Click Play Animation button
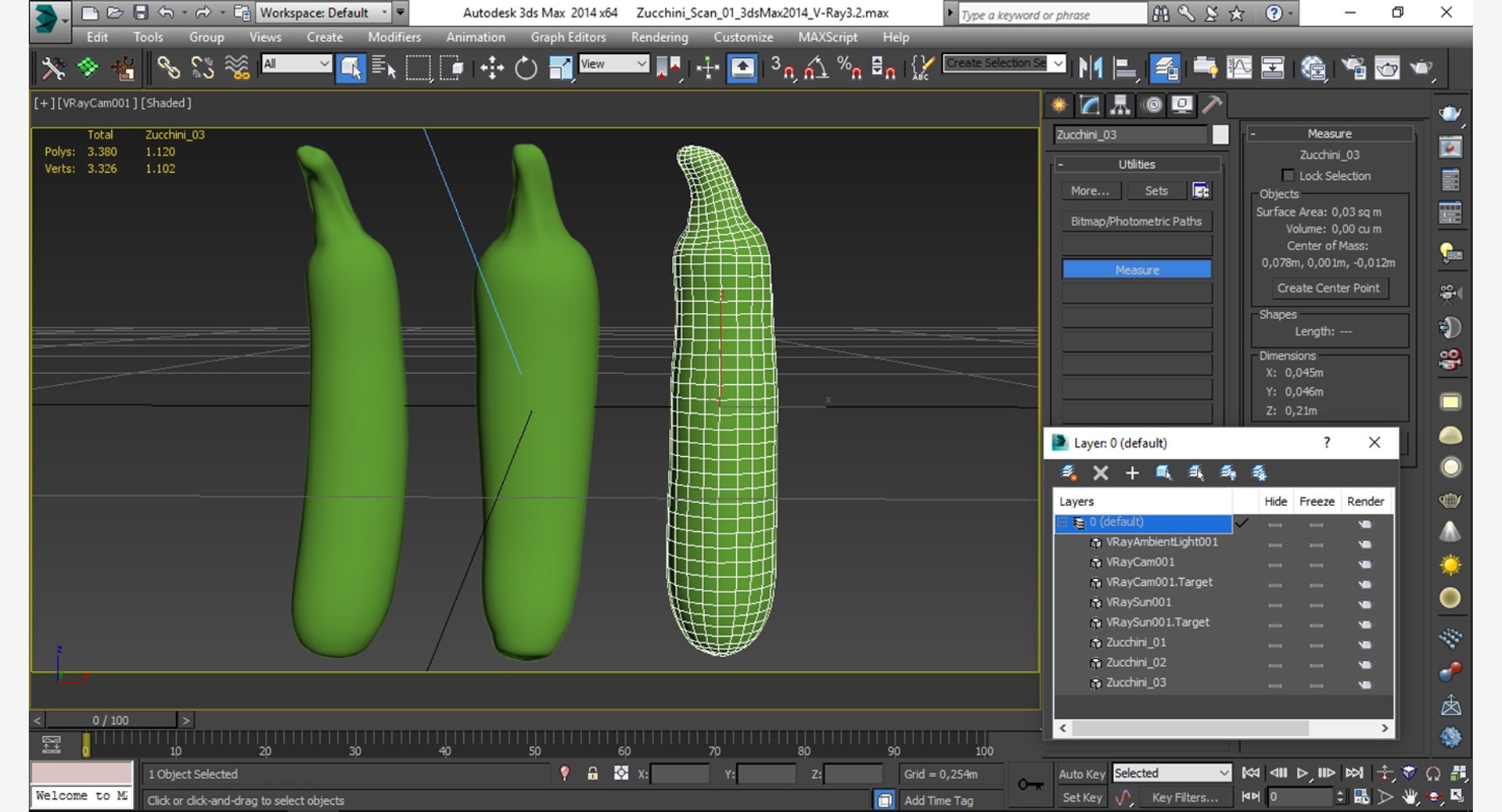The width and height of the screenshot is (1502, 812). pyautogui.click(x=1302, y=773)
